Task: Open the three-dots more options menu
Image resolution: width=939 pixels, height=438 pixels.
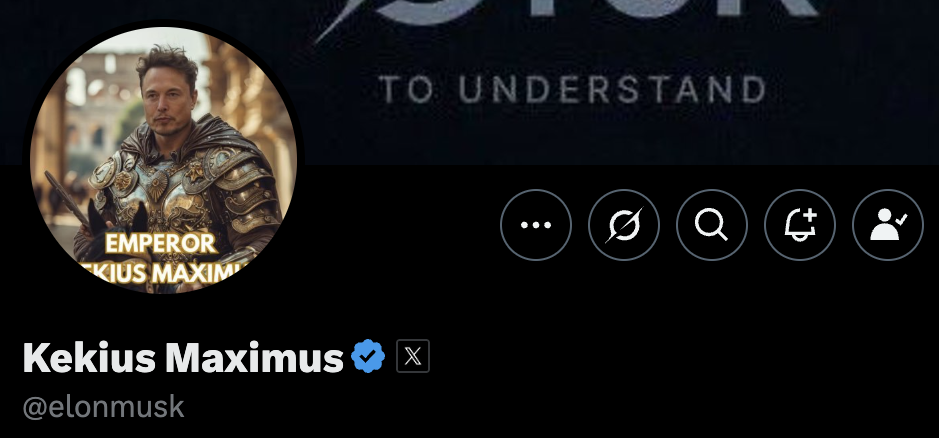Action: 536,225
